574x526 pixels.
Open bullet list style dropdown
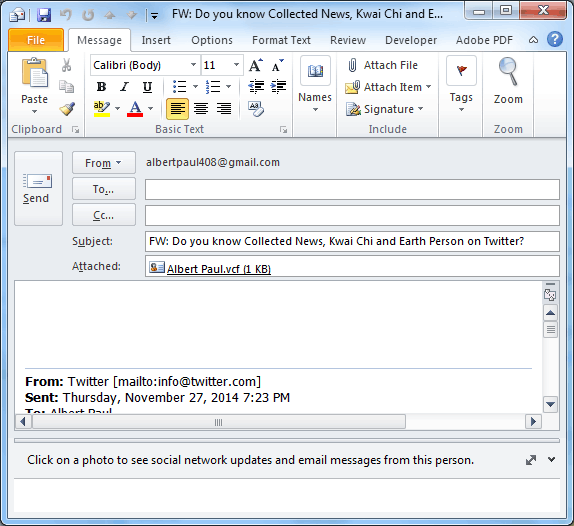coord(195,87)
